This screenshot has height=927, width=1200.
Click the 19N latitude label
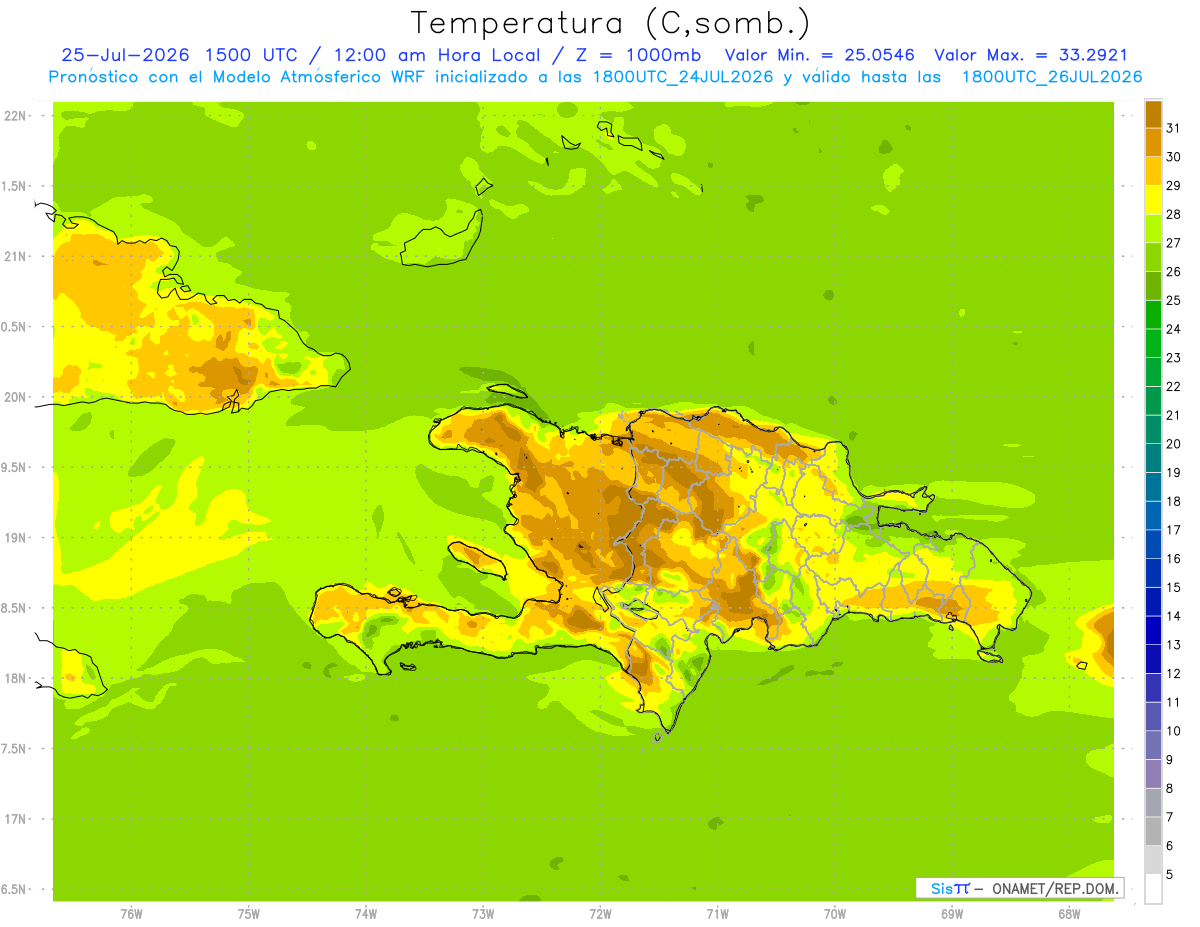coord(17,537)
